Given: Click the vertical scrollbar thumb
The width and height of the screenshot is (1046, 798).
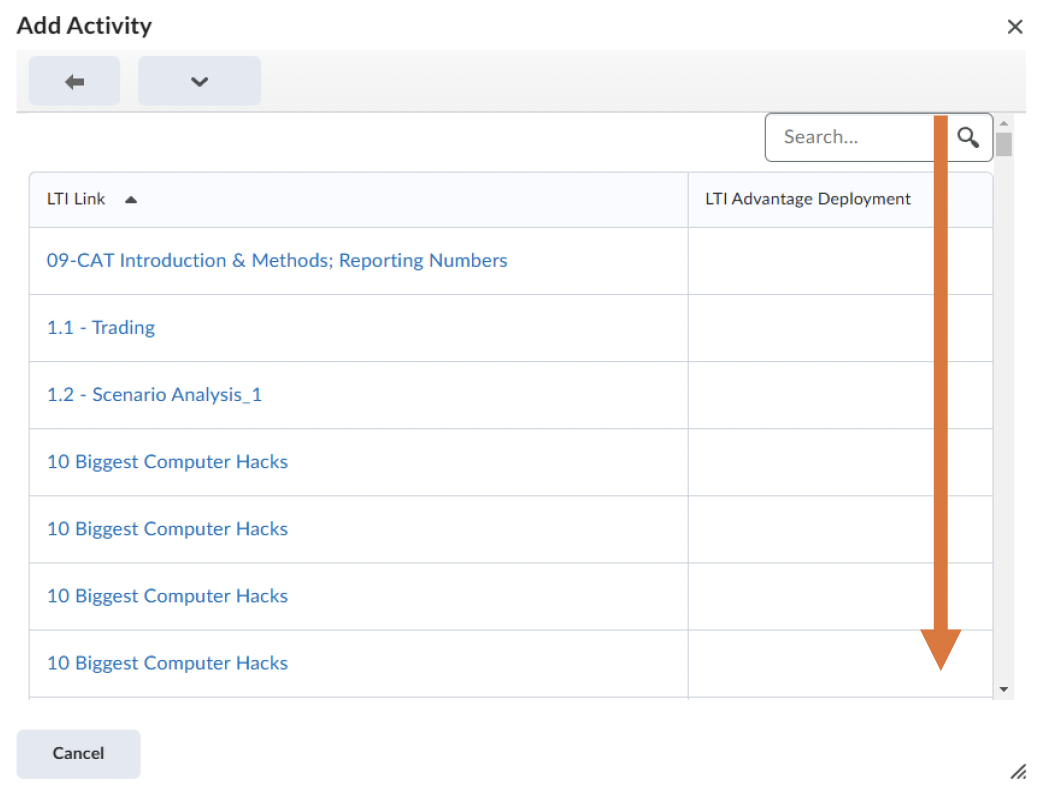Looking at the screenshot, I should click(x=1004, y=145).
